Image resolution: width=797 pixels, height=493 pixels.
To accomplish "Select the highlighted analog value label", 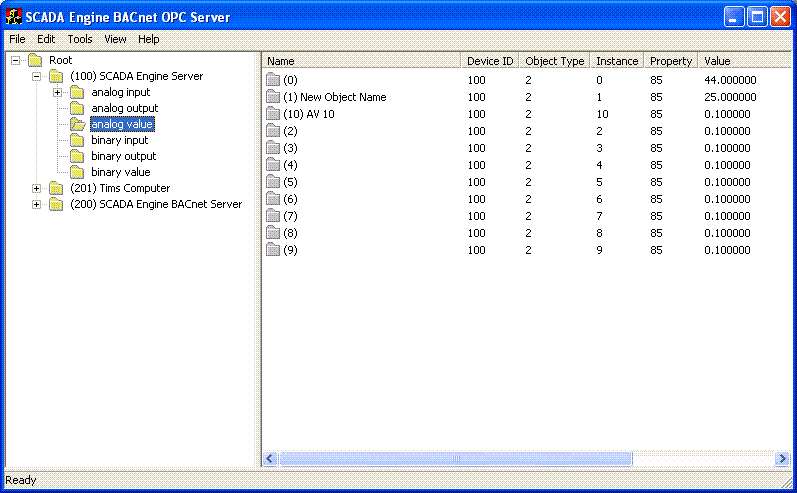I will (x=122, y=124).
